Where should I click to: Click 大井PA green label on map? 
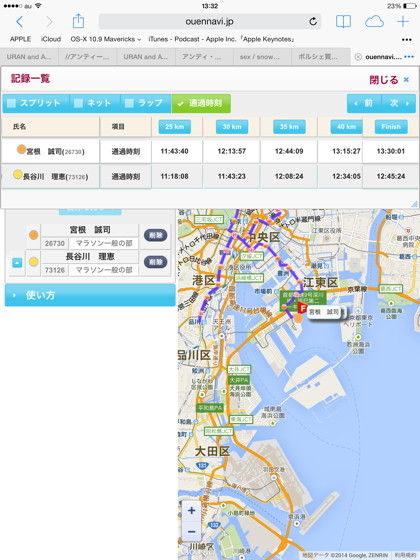click(x=239, y=380)
